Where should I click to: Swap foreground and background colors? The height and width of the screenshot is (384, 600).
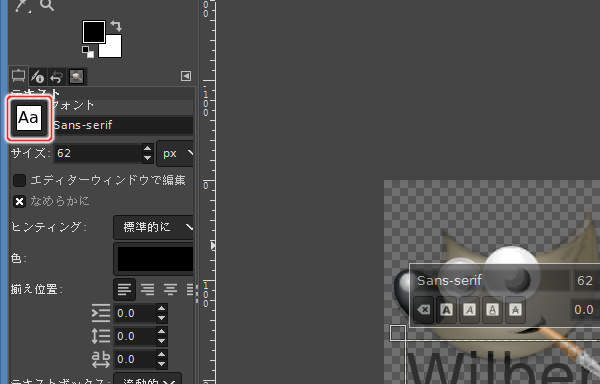click(x=116, y=26)
